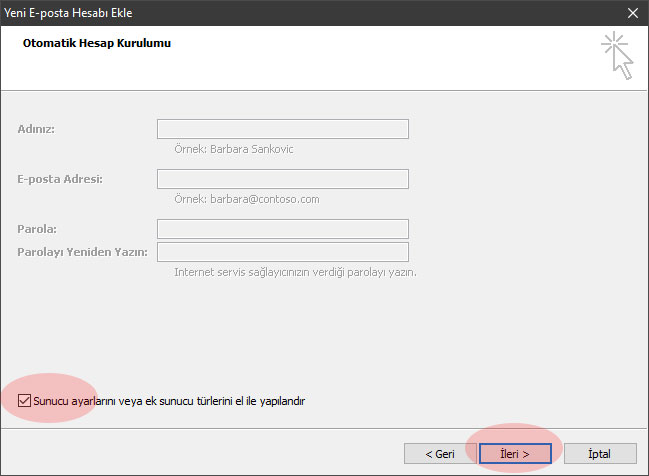Screen dimensions: 649x476
Task: Click the E-posta Adresi: label
Action: (x=60, y=179)
